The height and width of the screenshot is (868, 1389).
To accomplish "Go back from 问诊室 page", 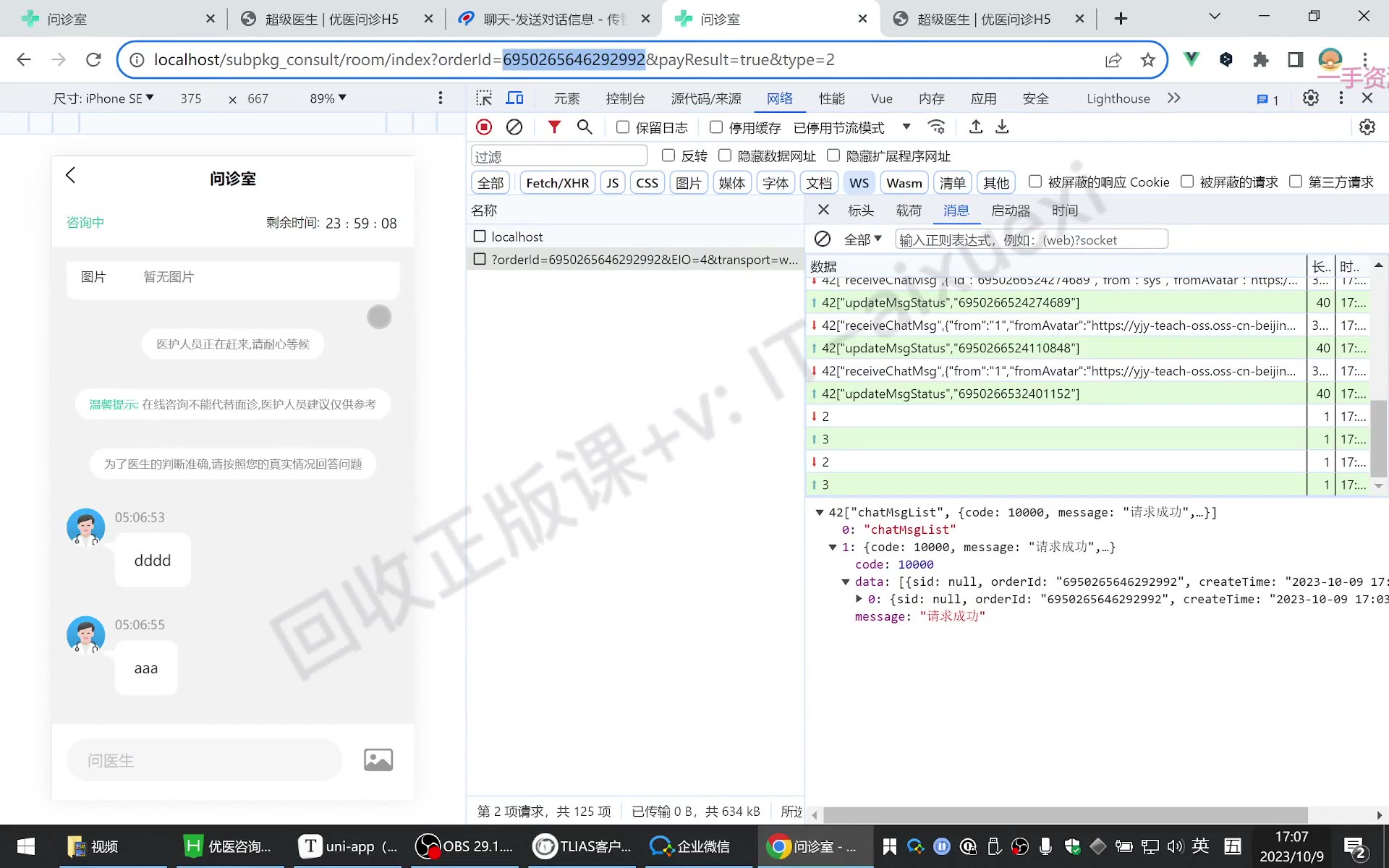I will pos(71,176).
